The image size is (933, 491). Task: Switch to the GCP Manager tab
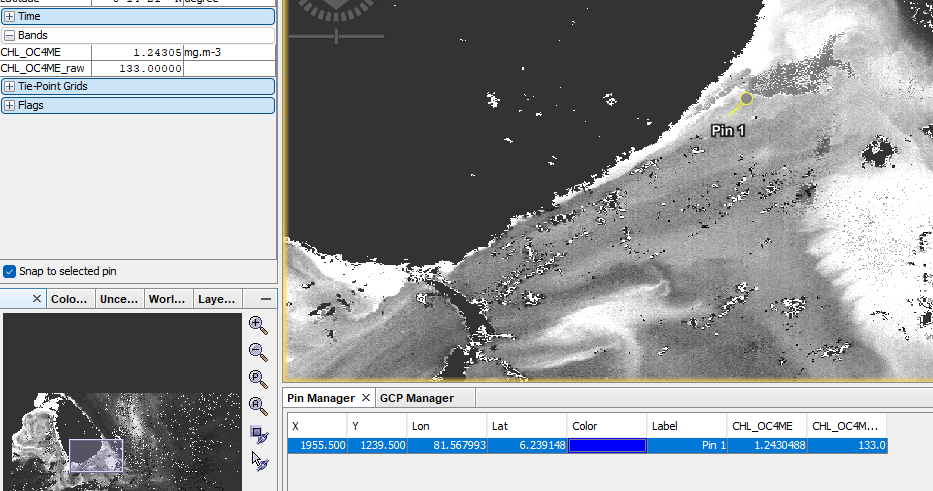pyautogui.click(x=417, y=398)
